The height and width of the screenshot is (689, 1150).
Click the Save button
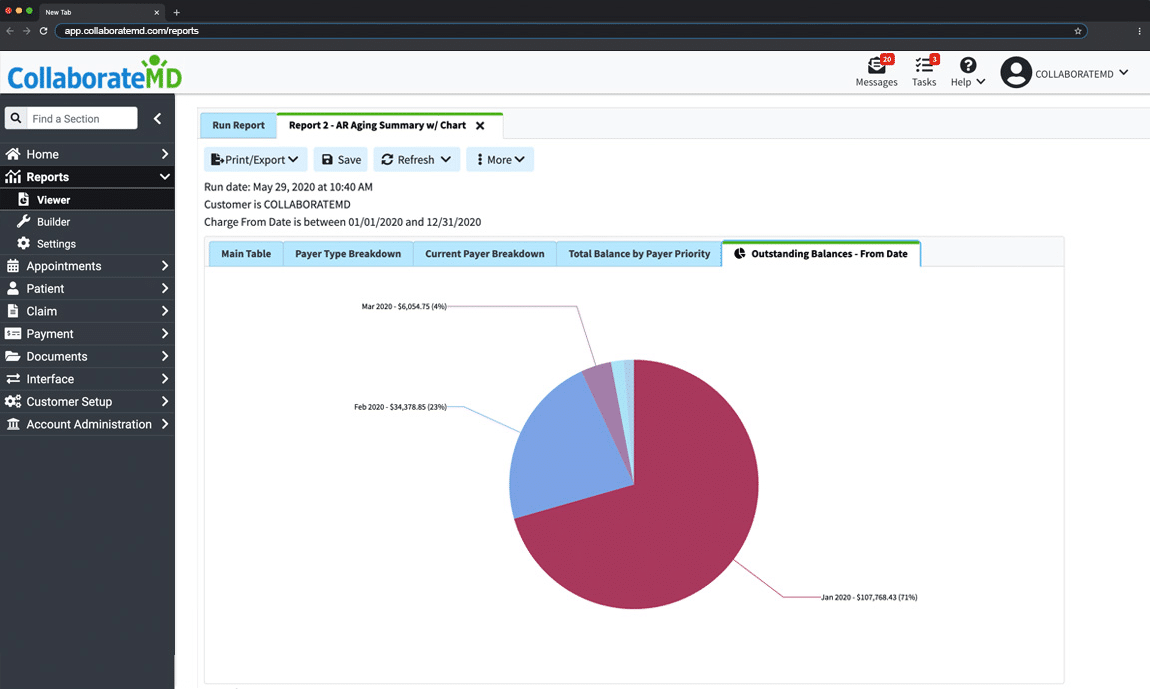[x=340, y=159]
